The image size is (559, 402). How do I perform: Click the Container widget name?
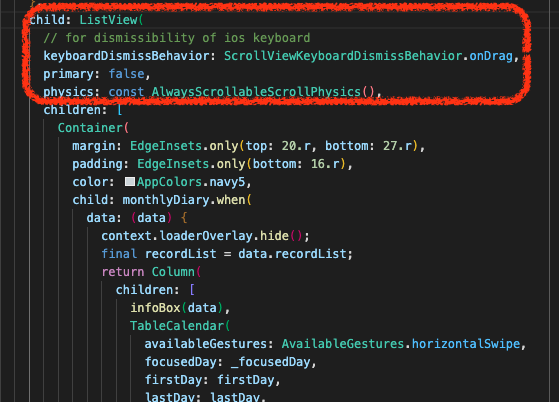click(x=90, y=128)
